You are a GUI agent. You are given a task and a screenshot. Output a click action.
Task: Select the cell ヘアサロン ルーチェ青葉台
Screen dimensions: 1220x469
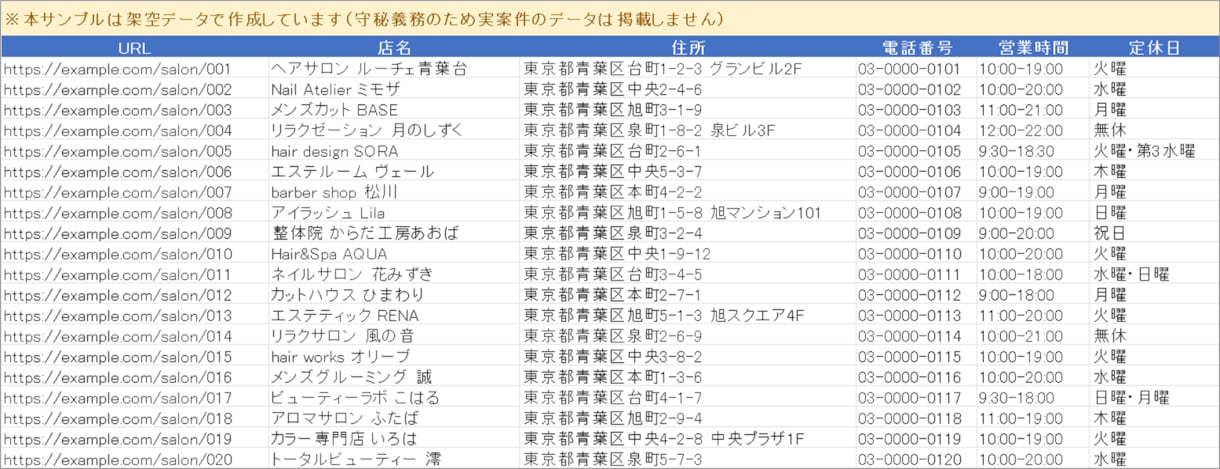tap(394, 69)
